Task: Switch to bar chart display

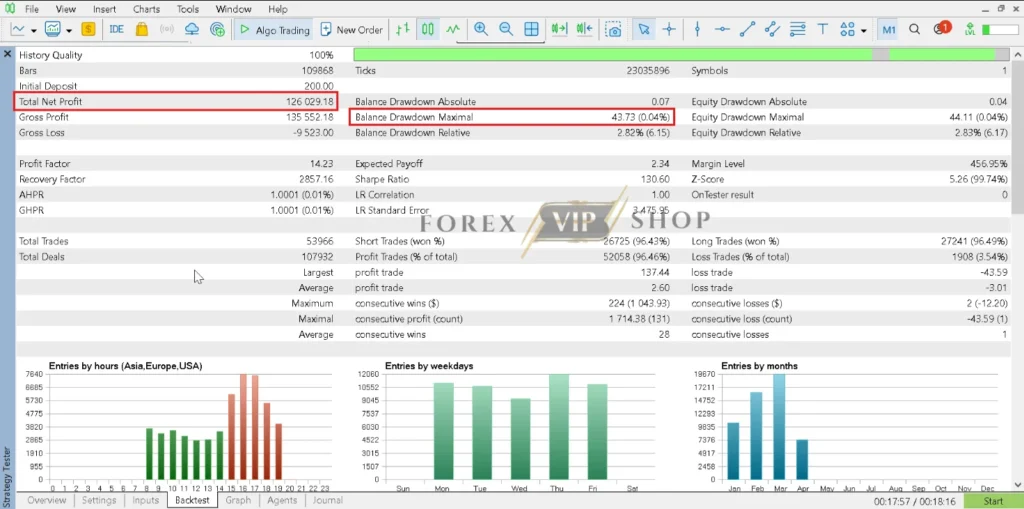Action: coord(403,29)
